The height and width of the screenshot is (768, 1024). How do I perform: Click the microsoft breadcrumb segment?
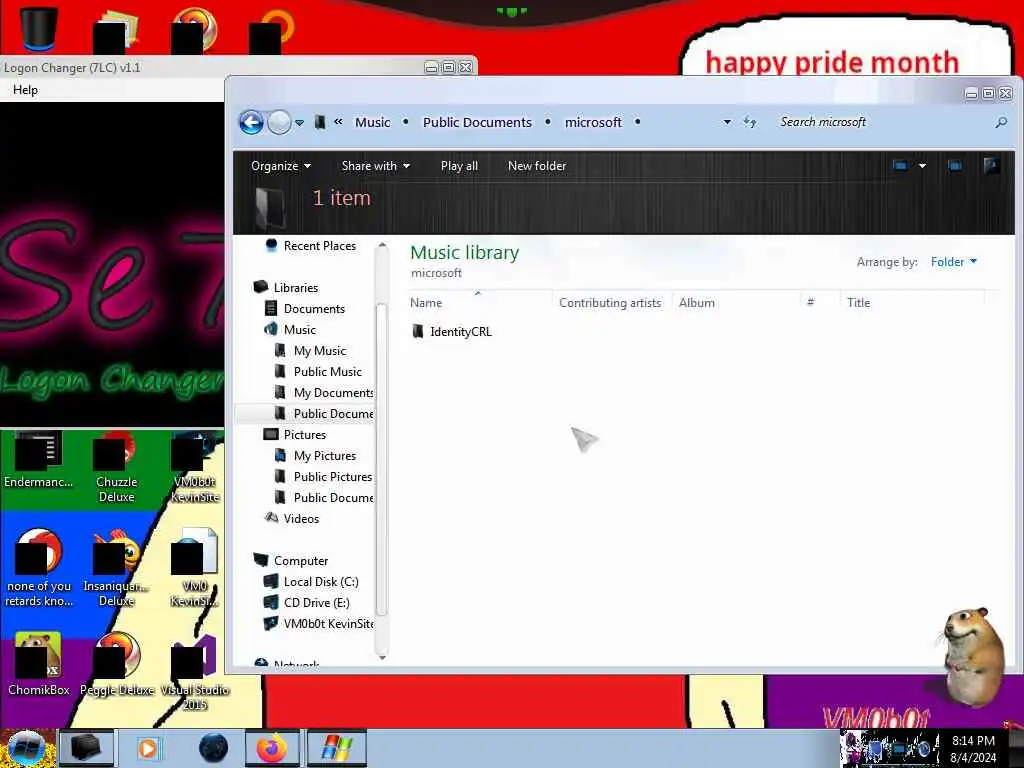point(593,122)
